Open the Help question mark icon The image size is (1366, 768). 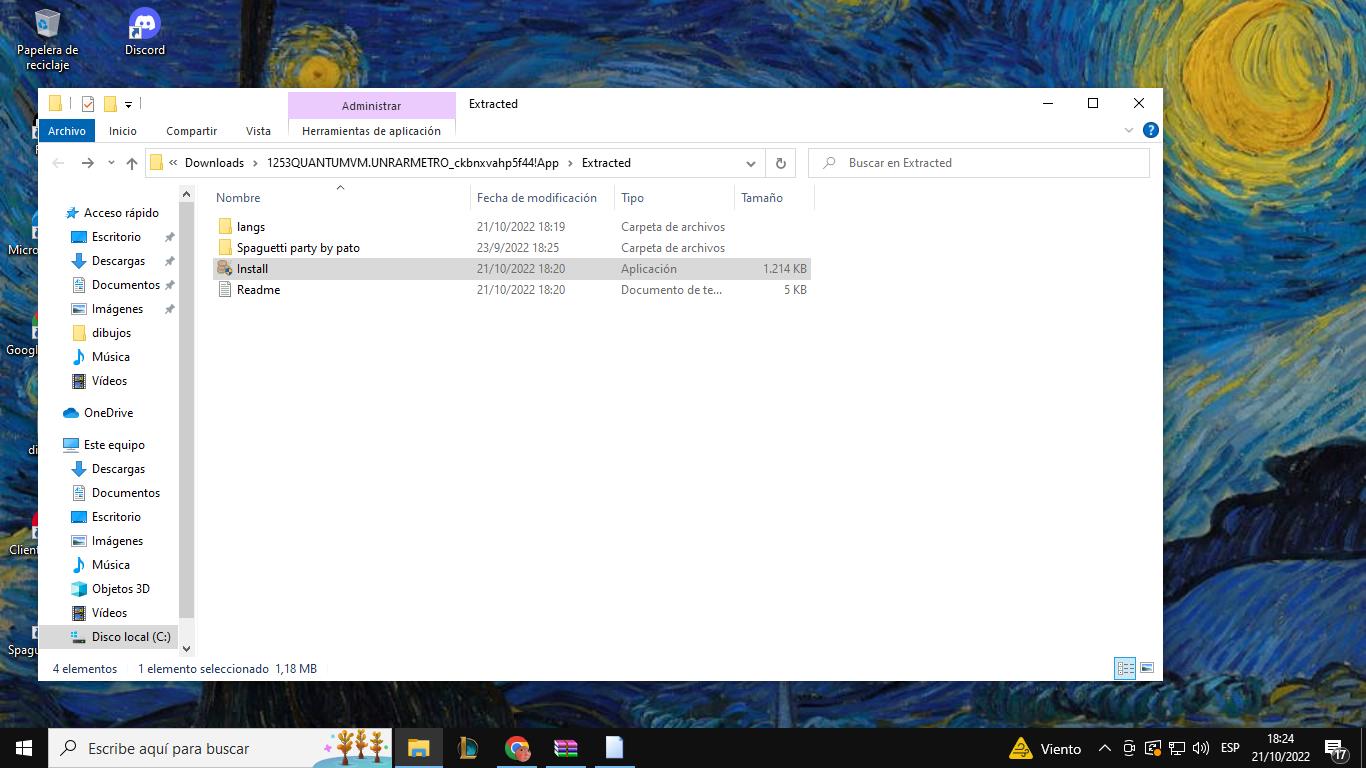pos(1150,130)
